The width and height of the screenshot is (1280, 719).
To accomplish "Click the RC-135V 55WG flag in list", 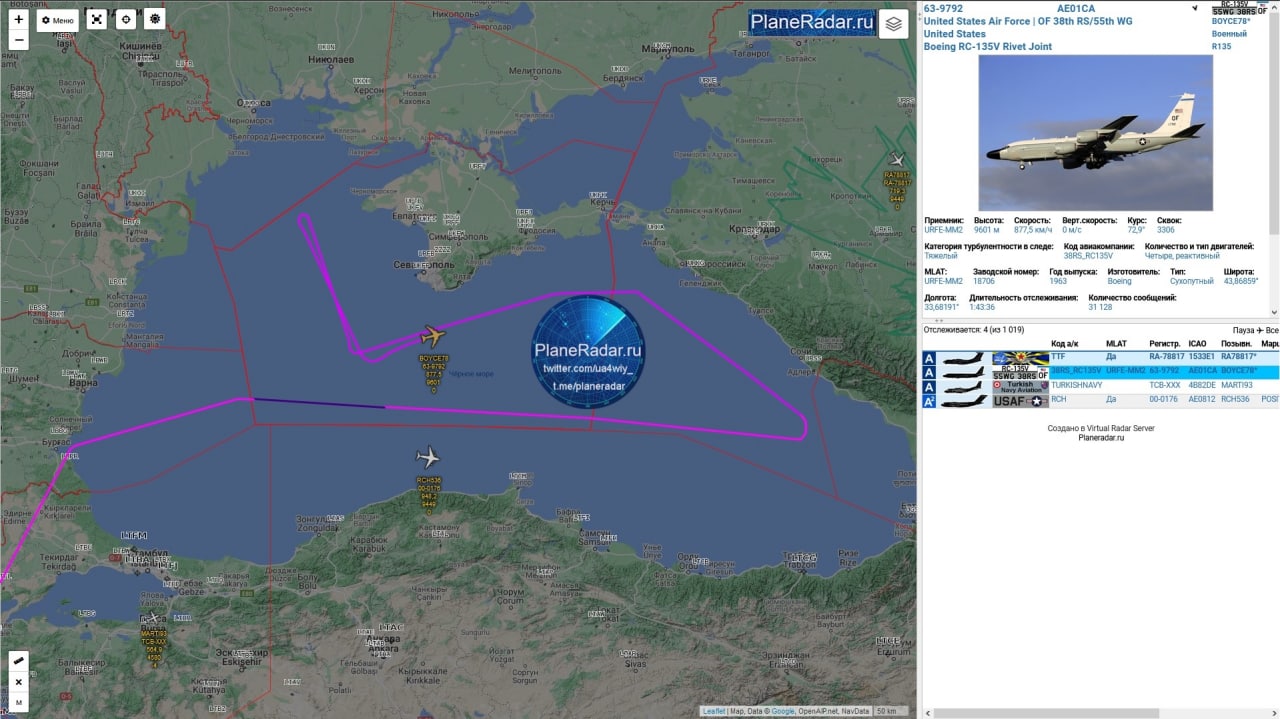I will tap(1020, 372).
